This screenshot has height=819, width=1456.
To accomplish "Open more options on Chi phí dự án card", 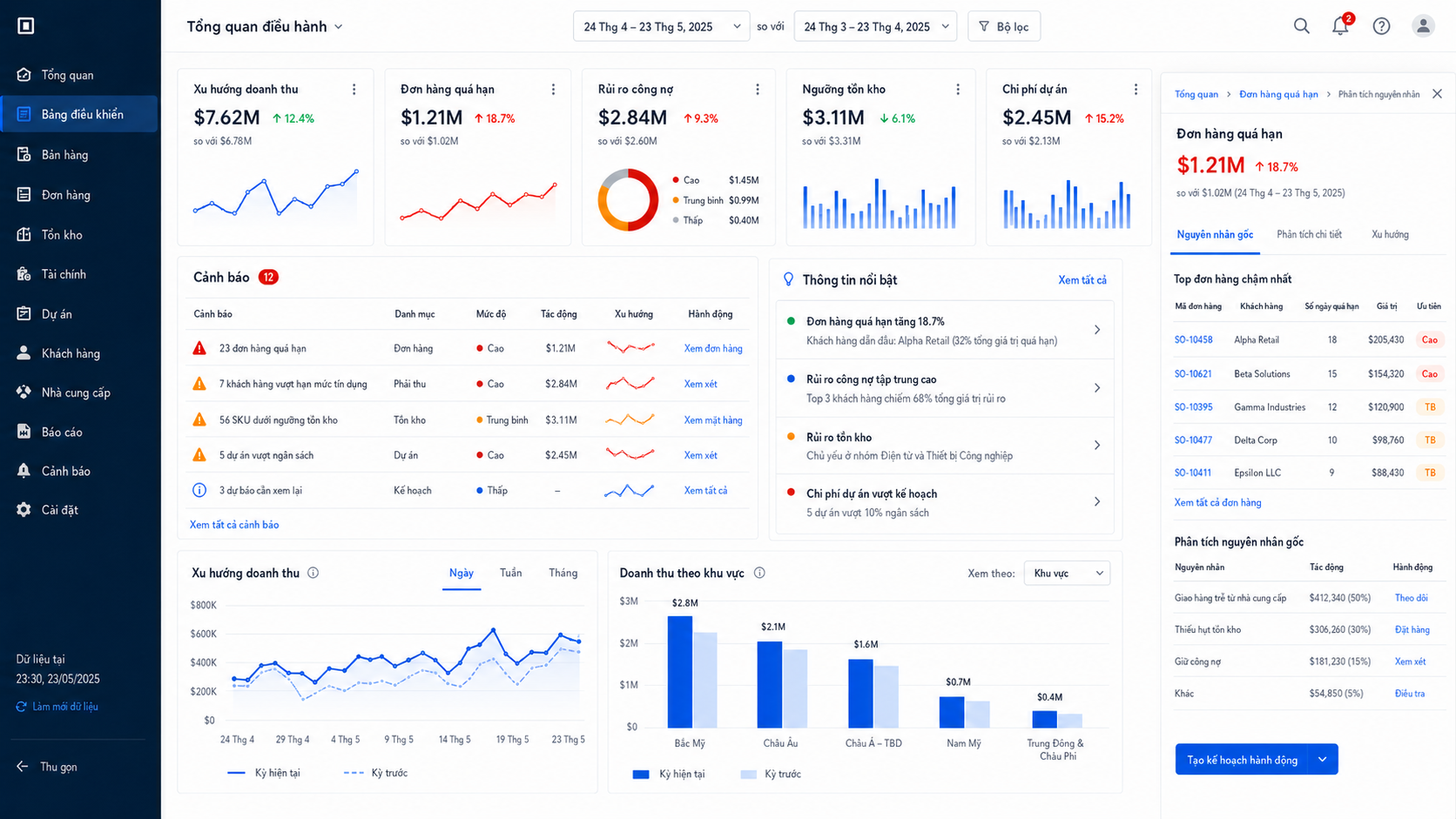I will [1136, 90].
